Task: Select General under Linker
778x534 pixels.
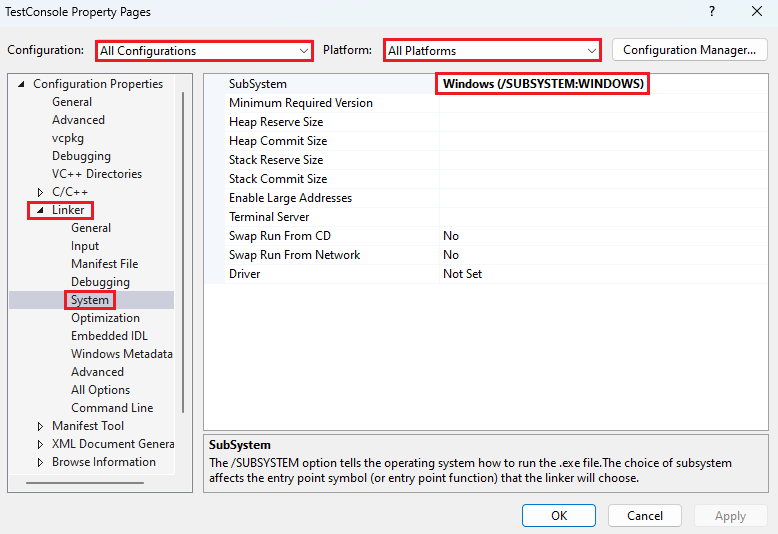Action: click(x=91, y=228)
